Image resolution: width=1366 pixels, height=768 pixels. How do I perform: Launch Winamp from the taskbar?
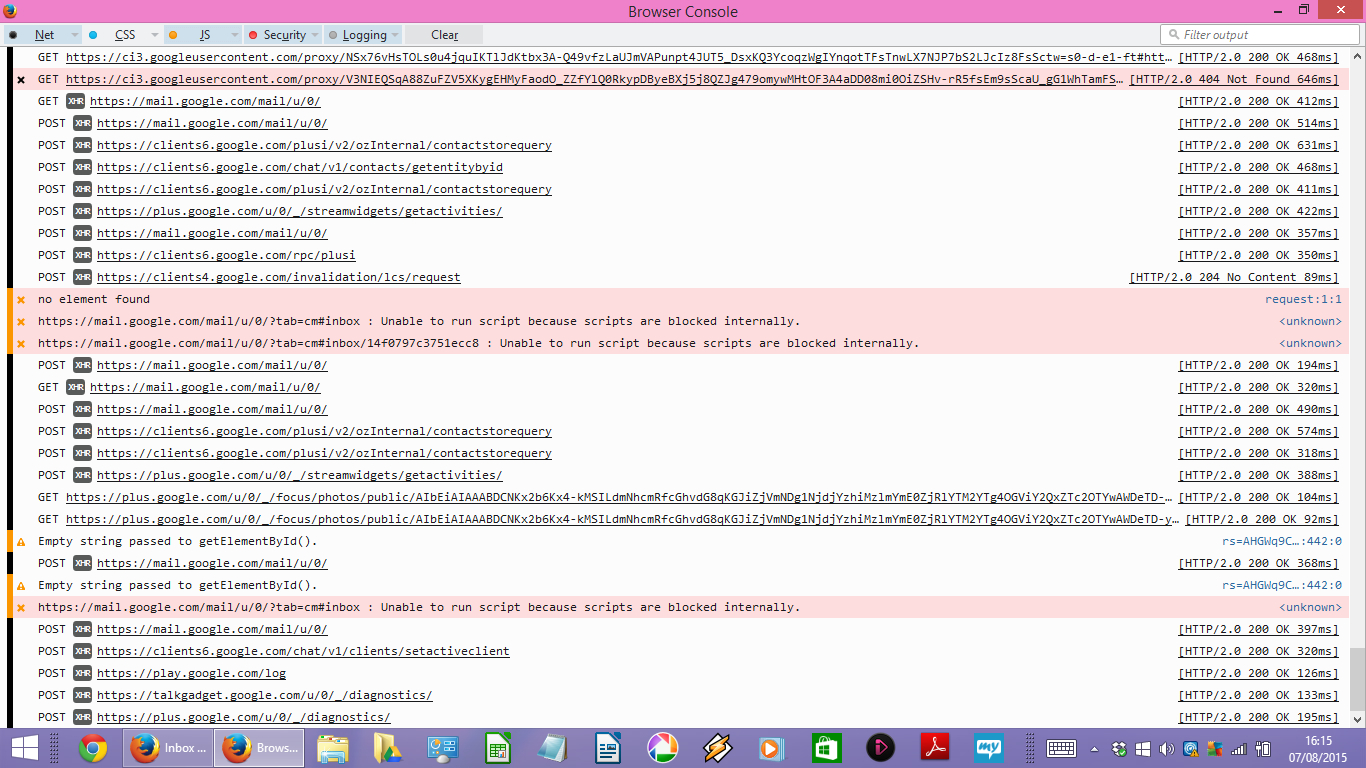tap(716, 748)
